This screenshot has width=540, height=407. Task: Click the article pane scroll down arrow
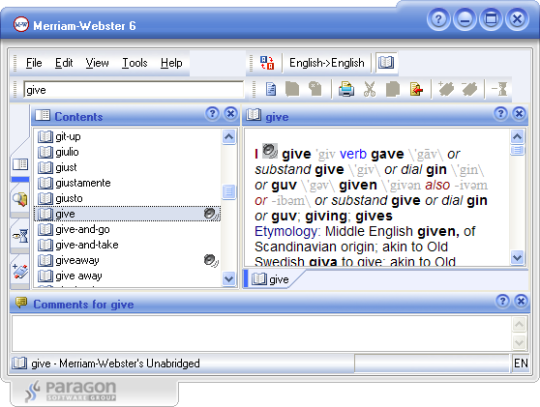(517, 257)
